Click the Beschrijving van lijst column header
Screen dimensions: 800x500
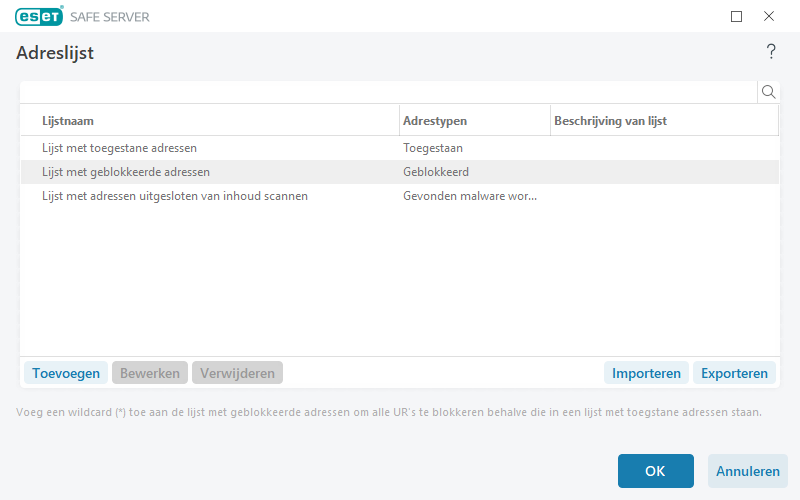[665, 121]
